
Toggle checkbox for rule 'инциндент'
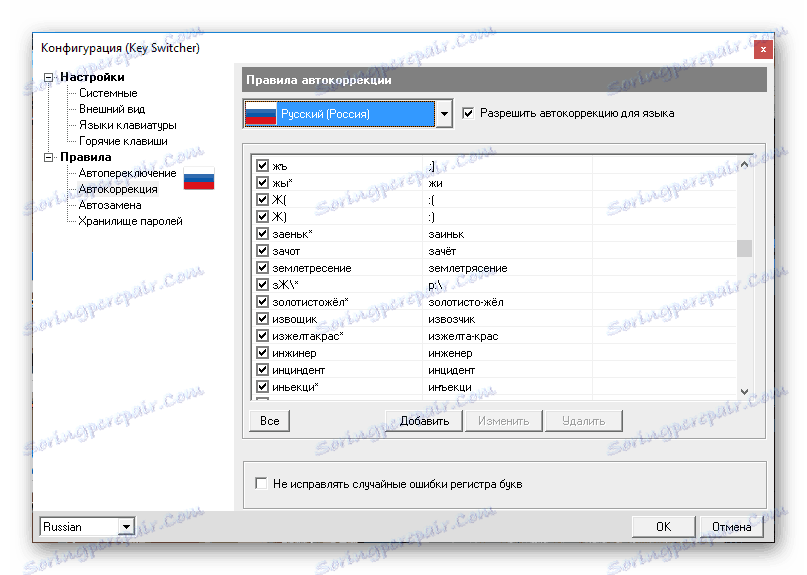click(262, 370)
